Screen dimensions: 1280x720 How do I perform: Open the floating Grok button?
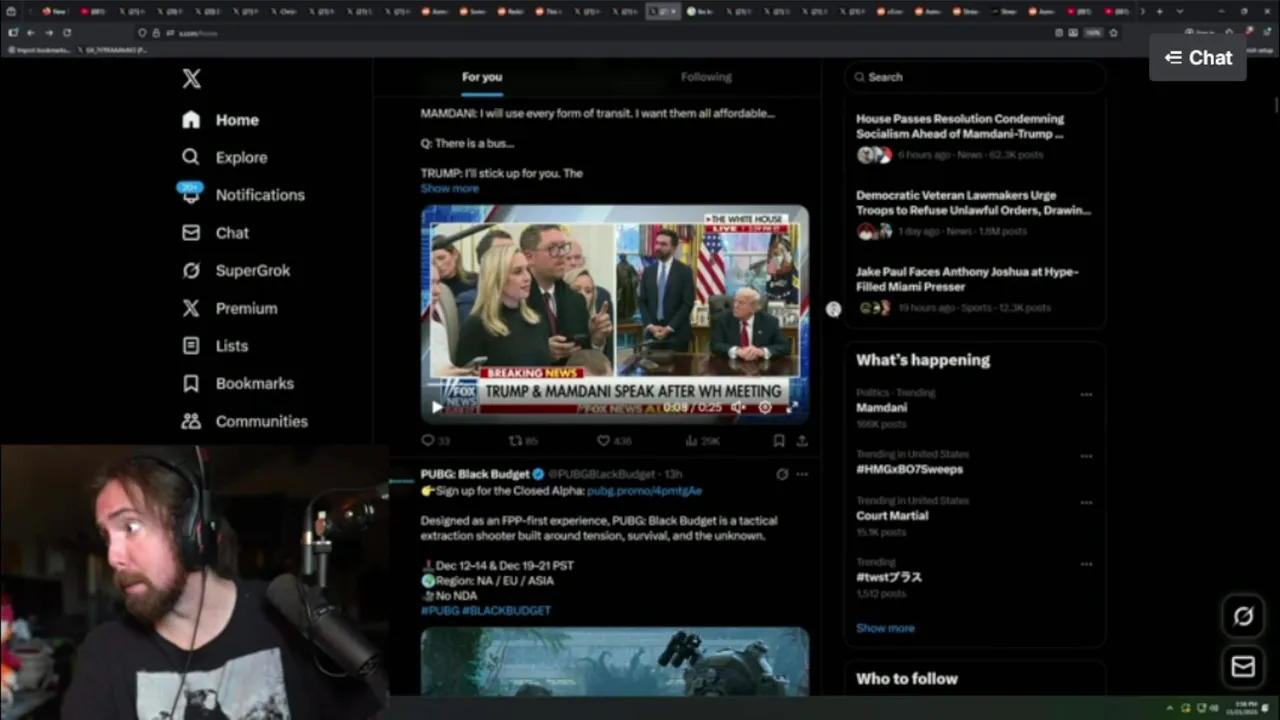click(1243, 616)
